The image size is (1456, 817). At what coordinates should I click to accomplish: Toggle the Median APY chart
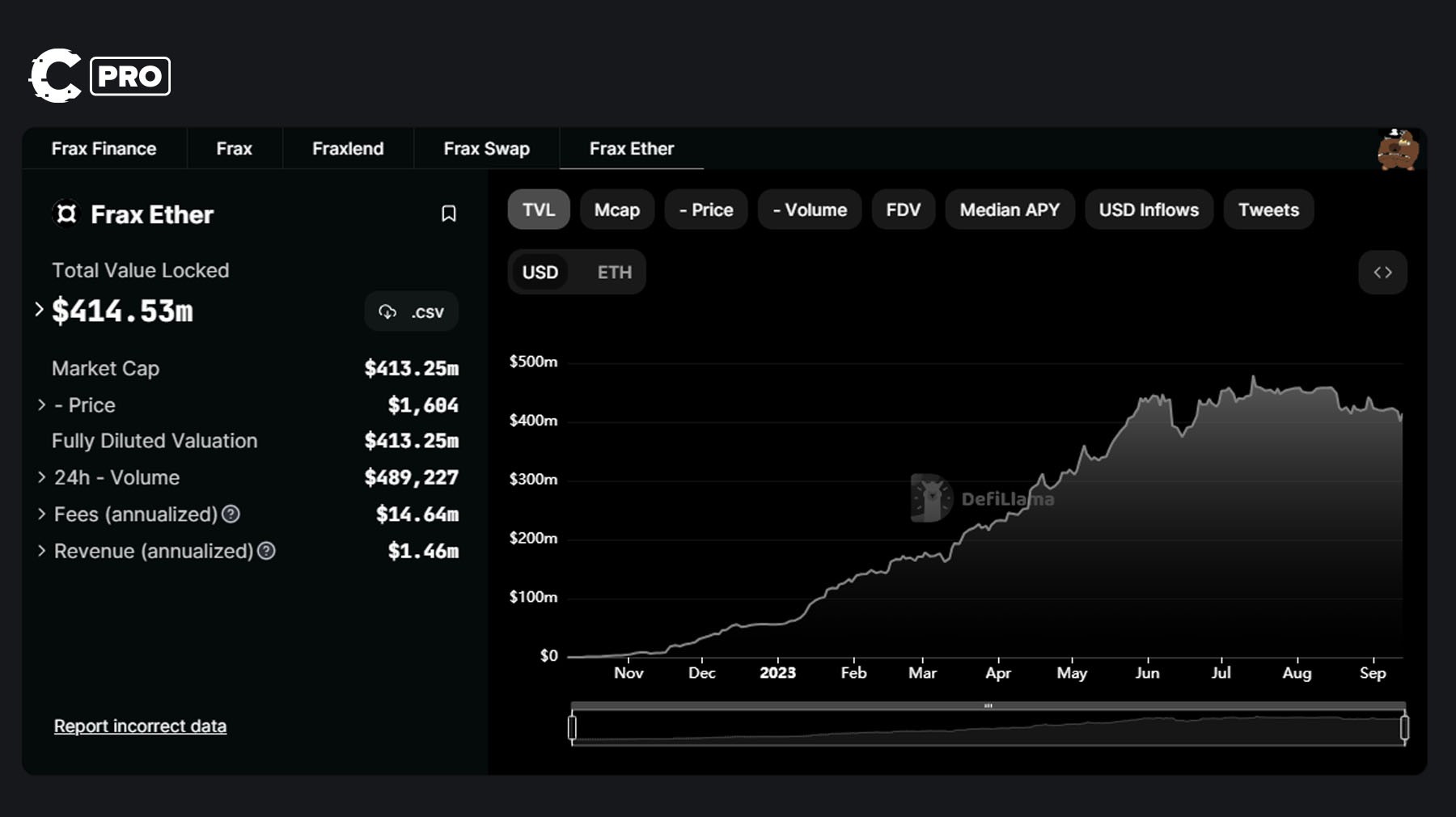click(x=1009, y=210)
